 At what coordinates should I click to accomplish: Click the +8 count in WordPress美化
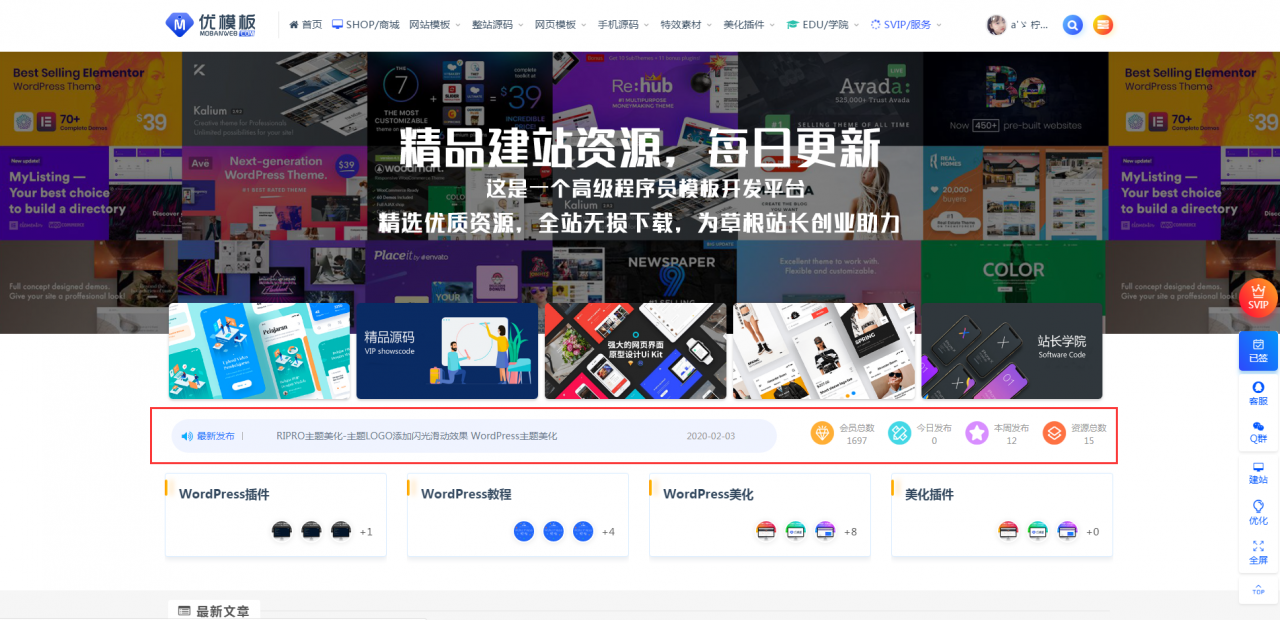coord(850,532)
